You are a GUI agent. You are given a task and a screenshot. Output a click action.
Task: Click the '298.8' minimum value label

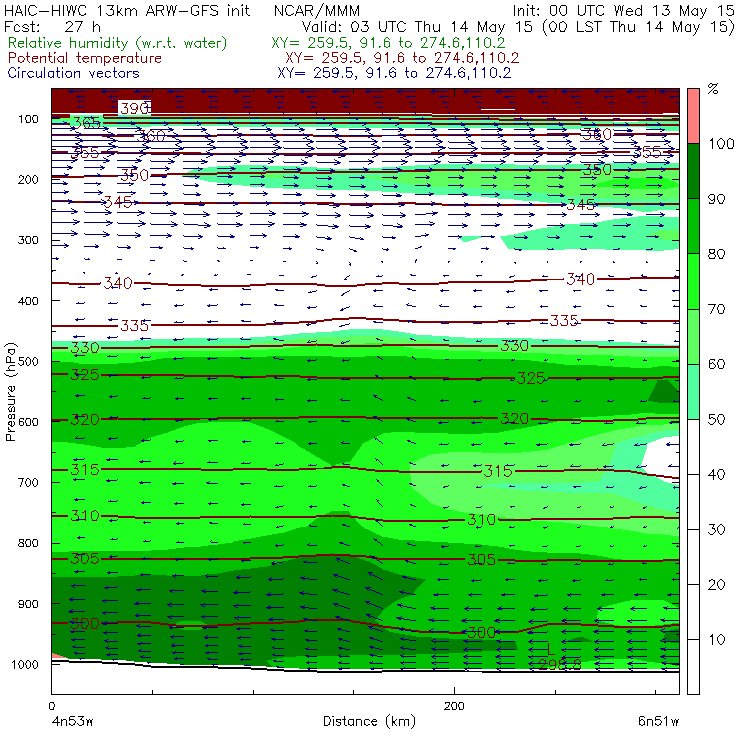coord(560,664)
